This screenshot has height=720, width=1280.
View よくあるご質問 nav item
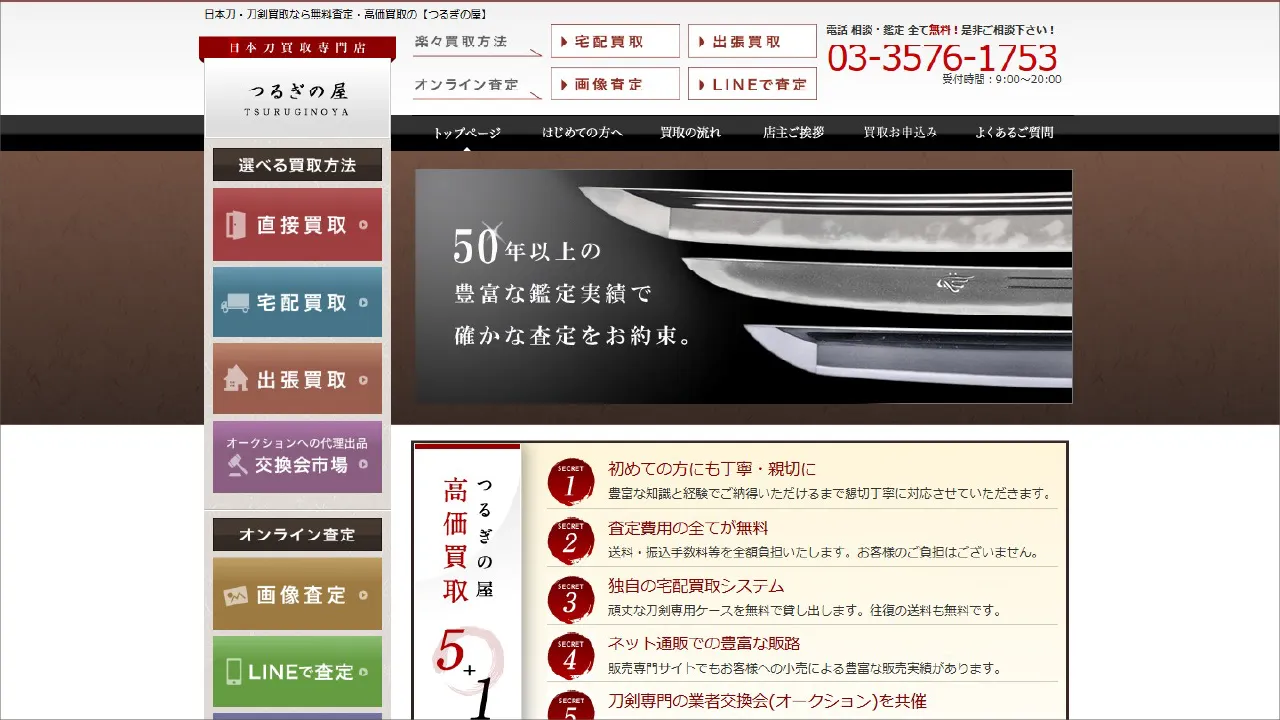pos(1014,133)
